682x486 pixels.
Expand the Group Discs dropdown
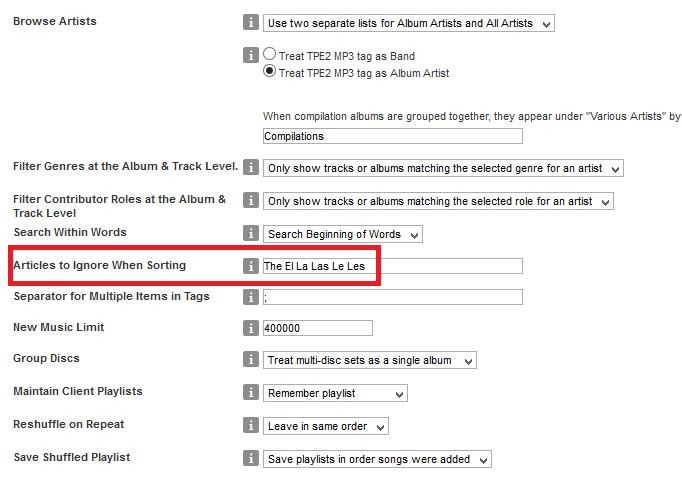369,360
